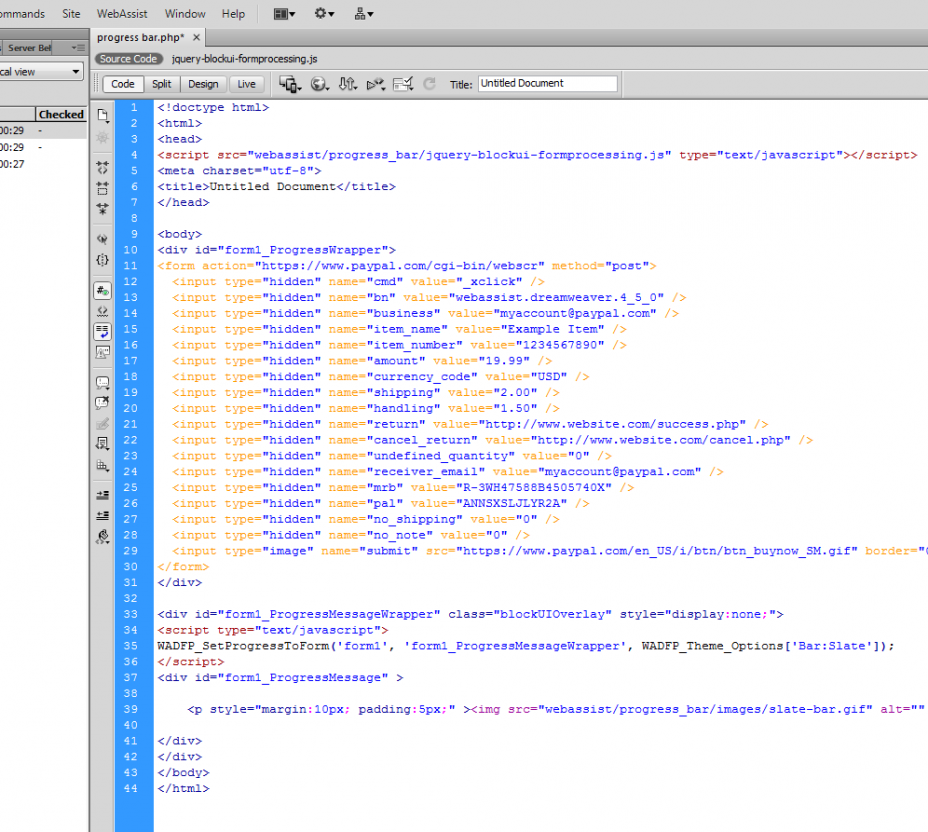Click the Expand All icon
The width and height of the screenshot is (928, 832).
coord(102,209)
